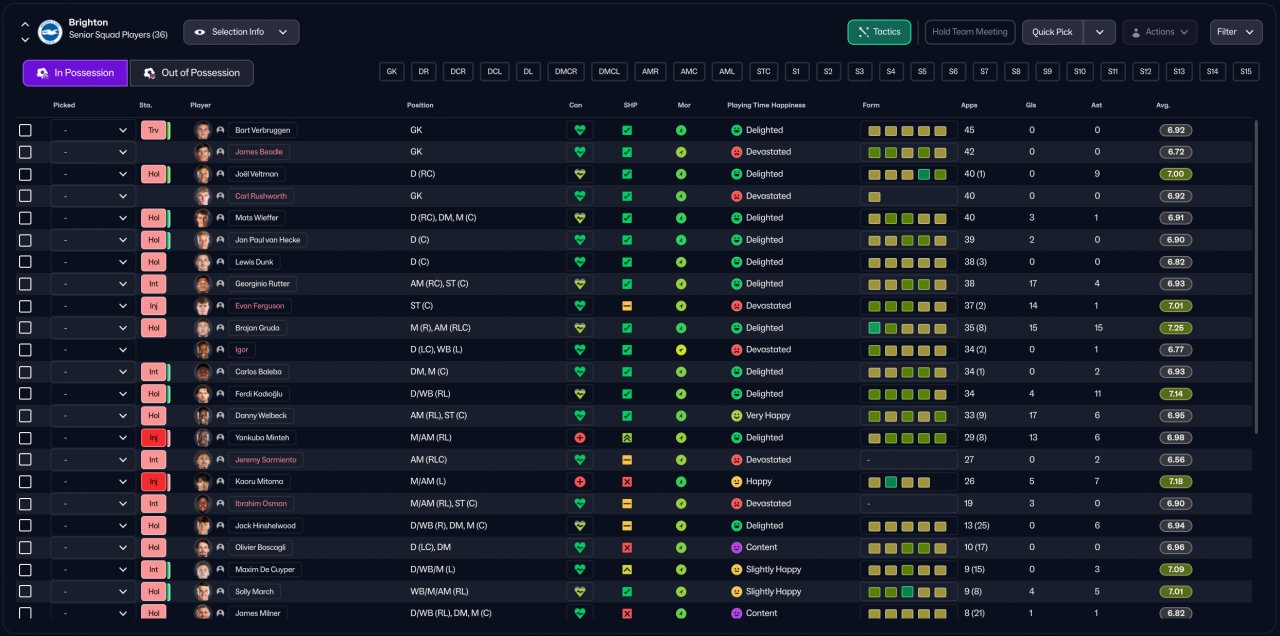1280x636 pixels.
Task: Click Joël Veltman's condition heart icon
Action: click(579, 174)
